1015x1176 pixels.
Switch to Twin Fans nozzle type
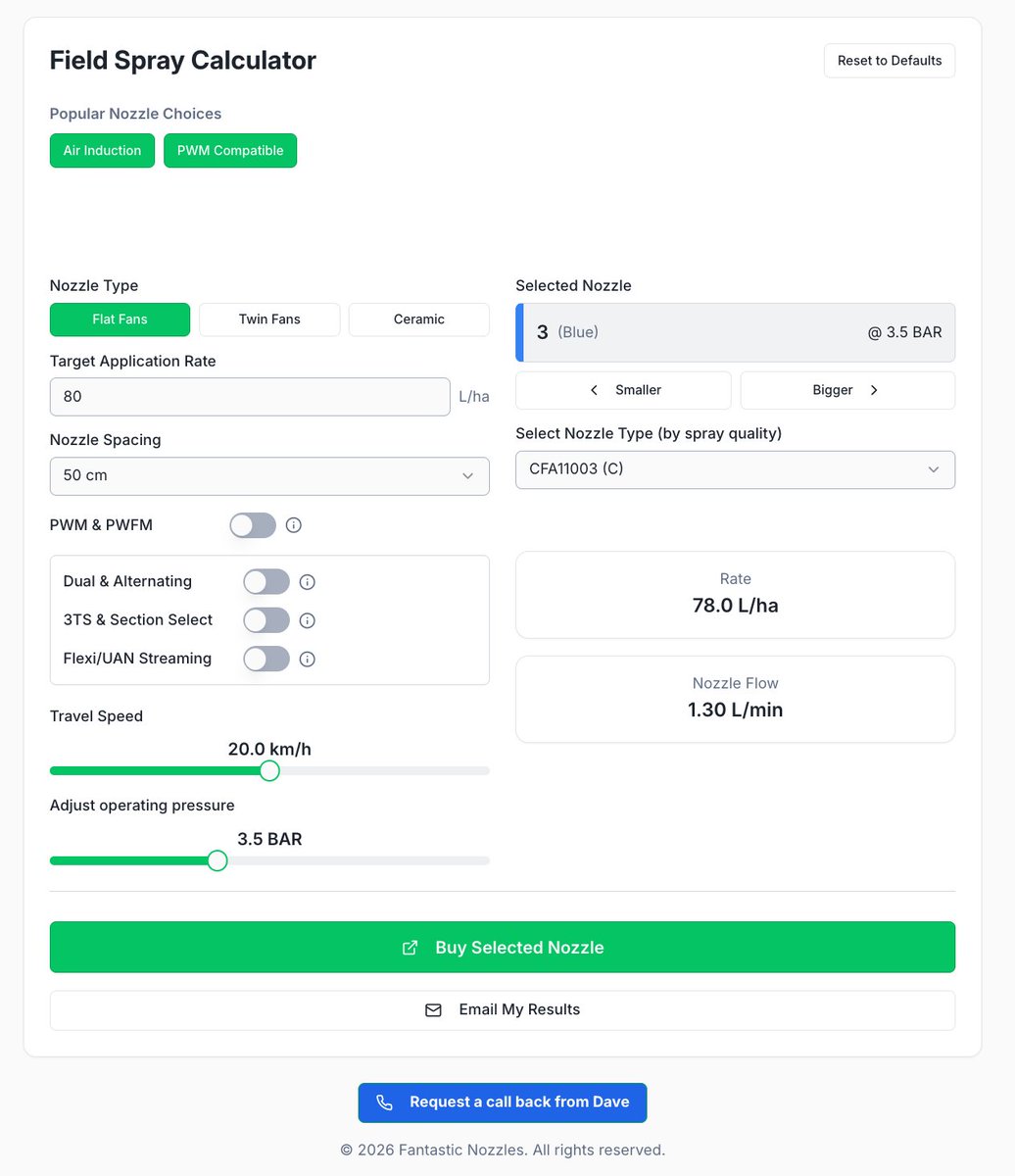(269, 319)
